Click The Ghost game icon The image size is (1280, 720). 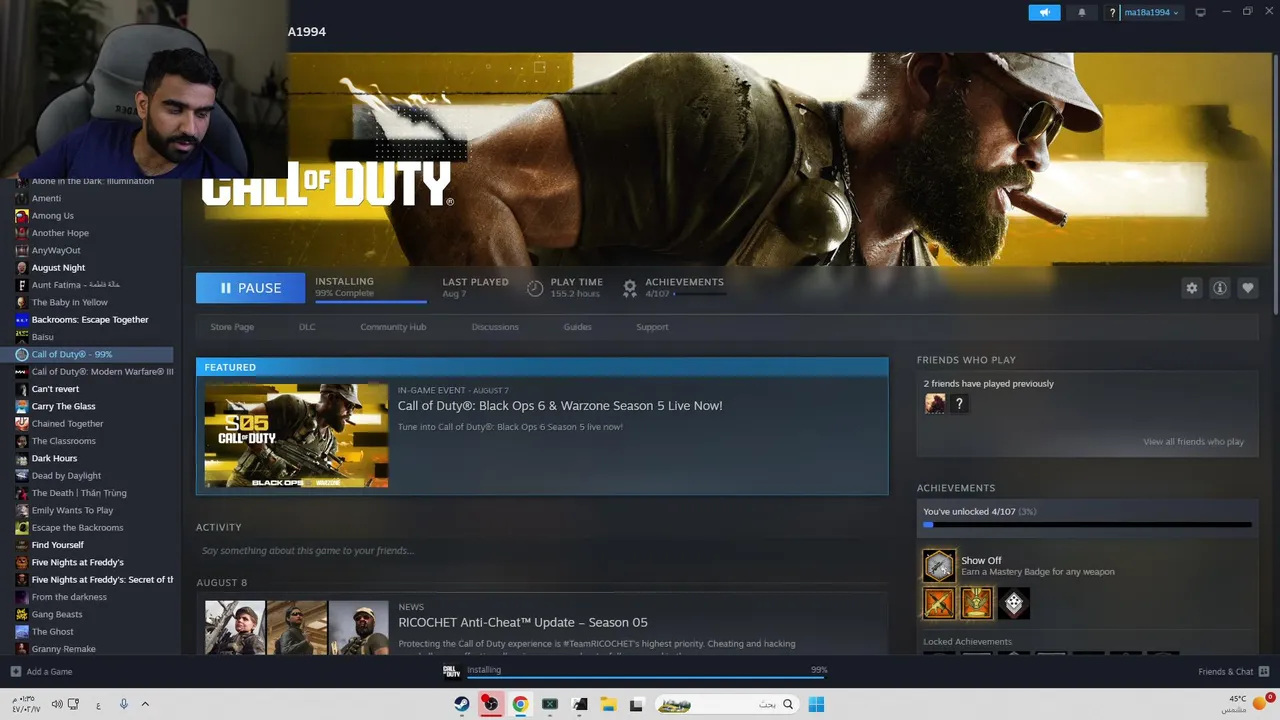click(x=22, y=632)
